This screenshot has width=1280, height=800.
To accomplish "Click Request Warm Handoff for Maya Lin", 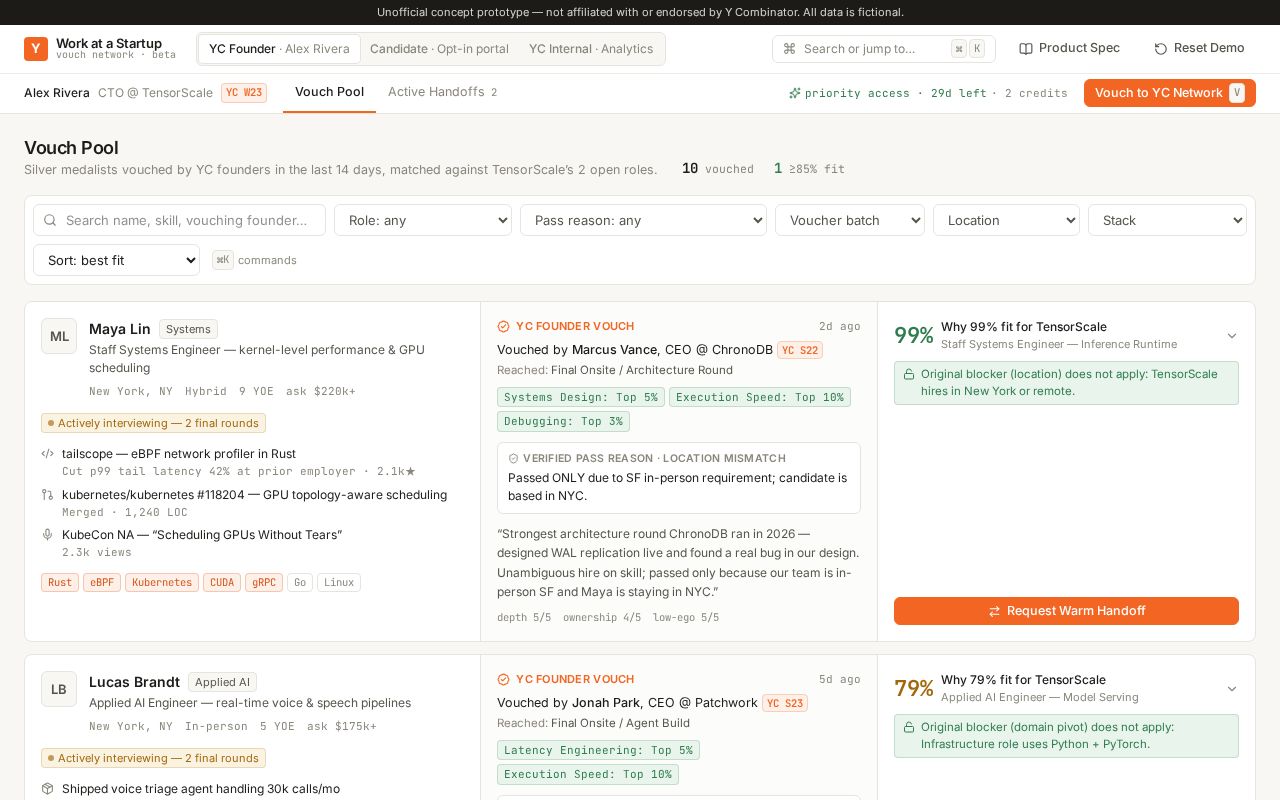I will point(1066,611).
